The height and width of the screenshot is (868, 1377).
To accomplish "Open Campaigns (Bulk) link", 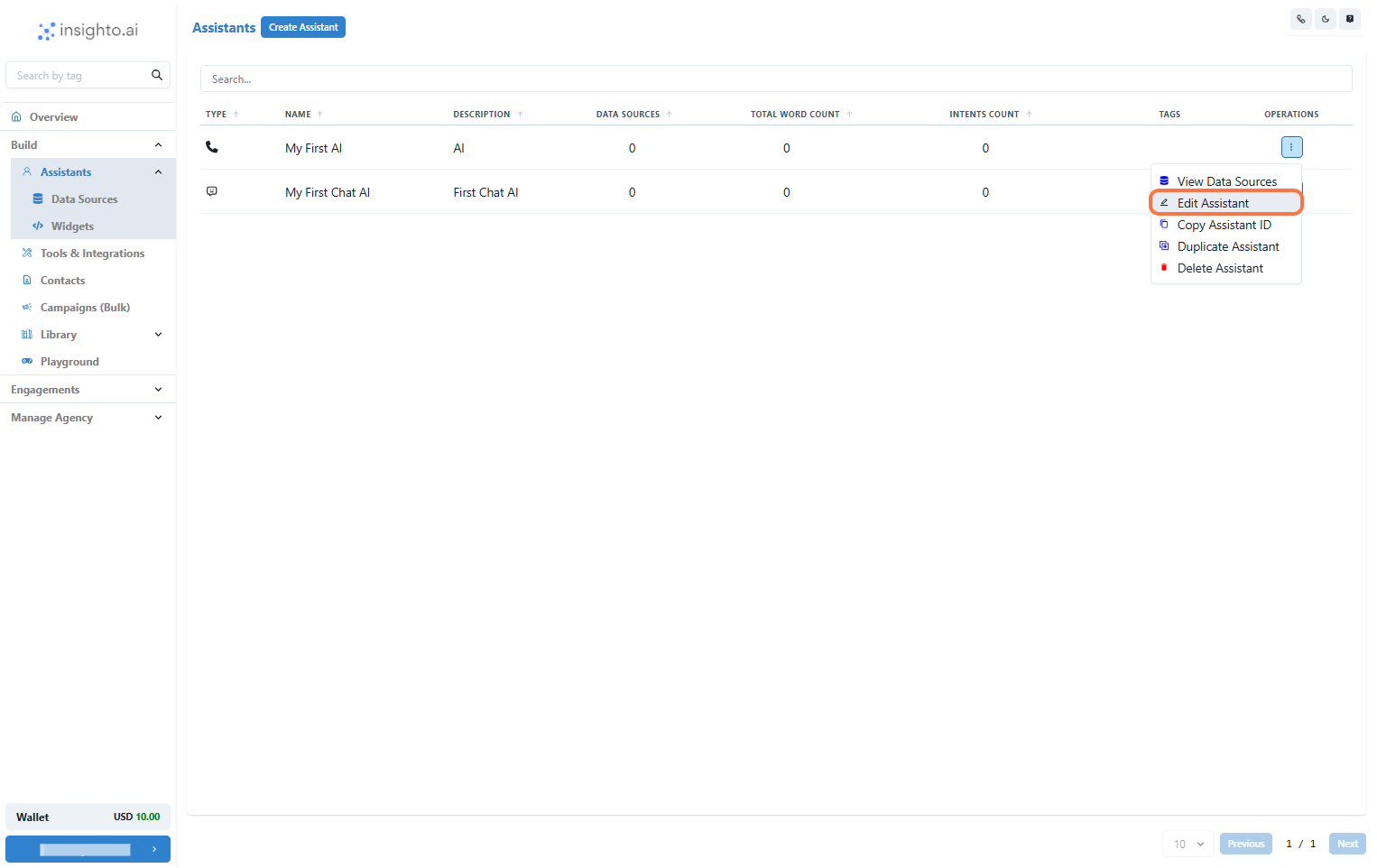I will pos(85,308).
